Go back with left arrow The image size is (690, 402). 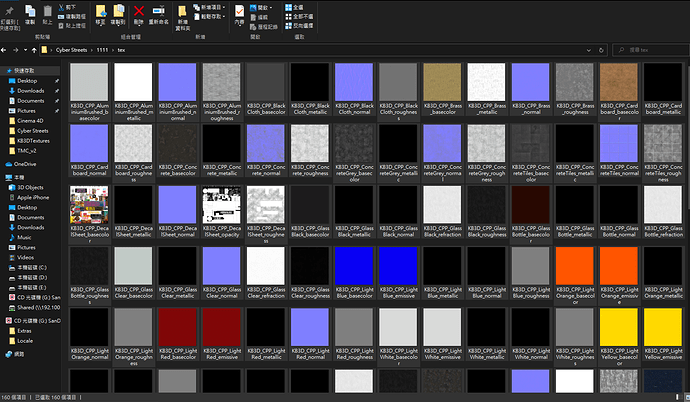4,50
